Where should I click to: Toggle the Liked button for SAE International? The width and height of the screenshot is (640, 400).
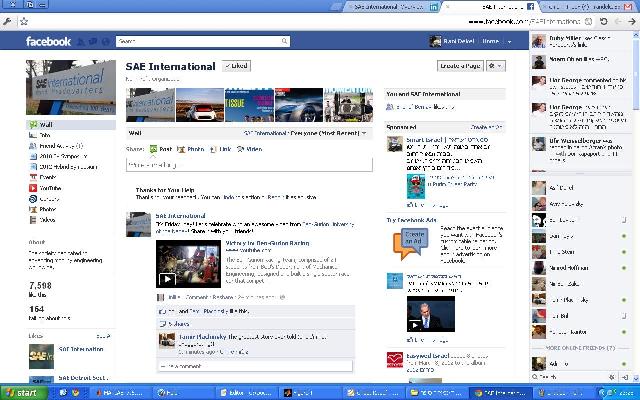[237, 65]
